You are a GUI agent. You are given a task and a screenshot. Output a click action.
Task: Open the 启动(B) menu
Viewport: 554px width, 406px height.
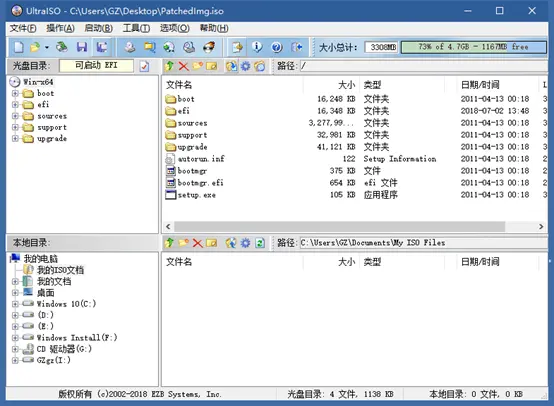[x=99, y=28]
